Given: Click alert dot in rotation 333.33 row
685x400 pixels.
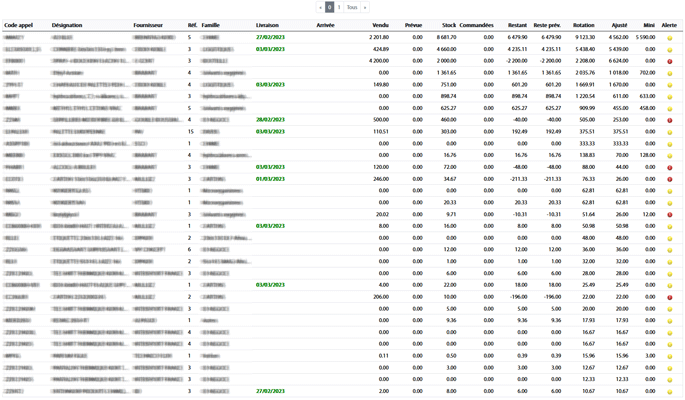Looking at the screenshot, I should (x=669, y=144).
